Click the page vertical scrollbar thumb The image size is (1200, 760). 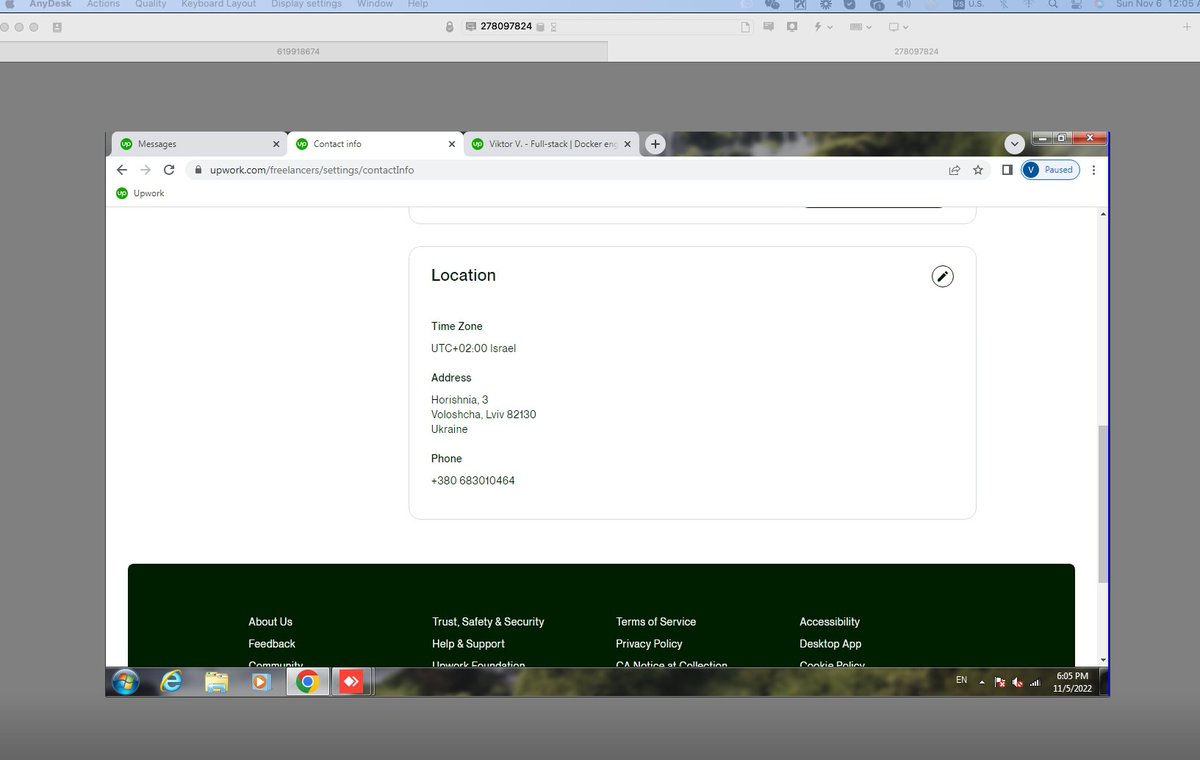[x=1103, y=503]
